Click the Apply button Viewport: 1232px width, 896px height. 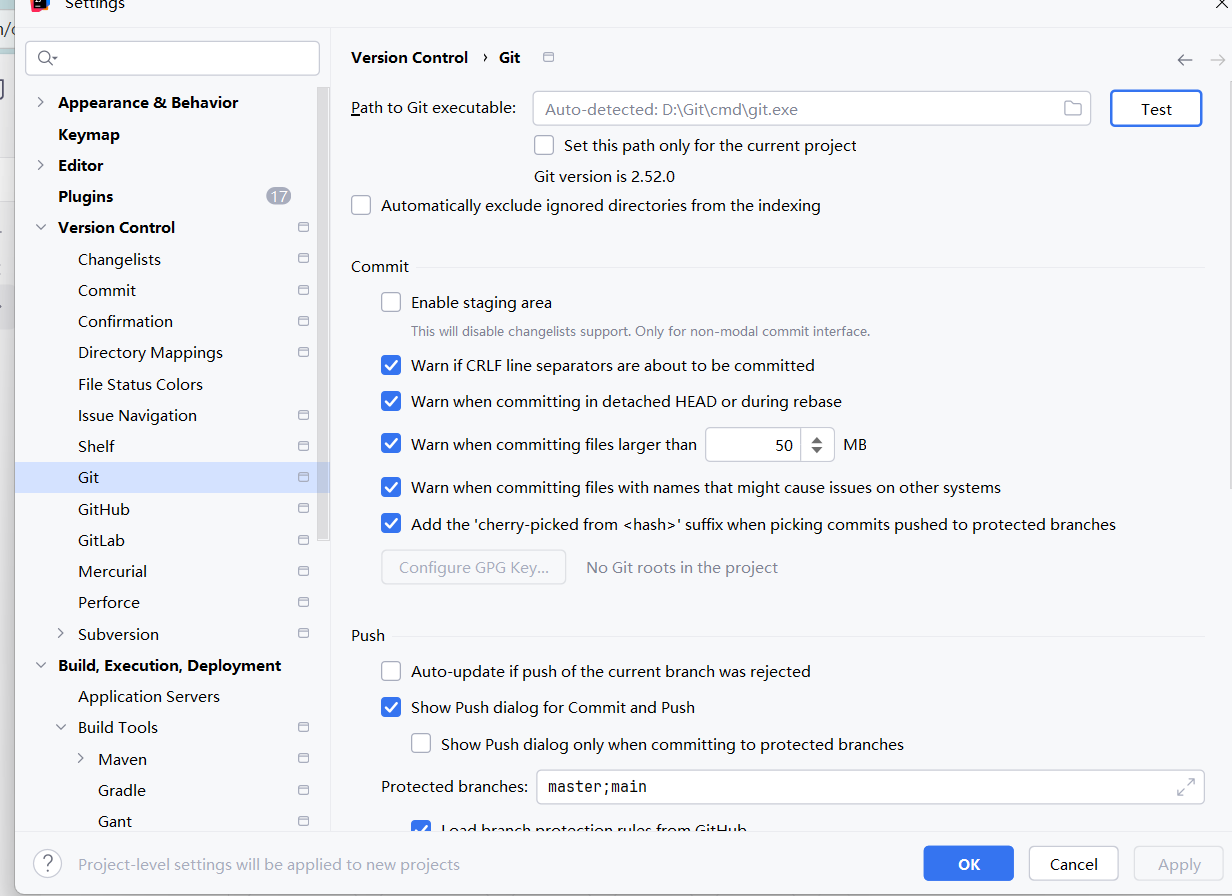pos(1179,864)
